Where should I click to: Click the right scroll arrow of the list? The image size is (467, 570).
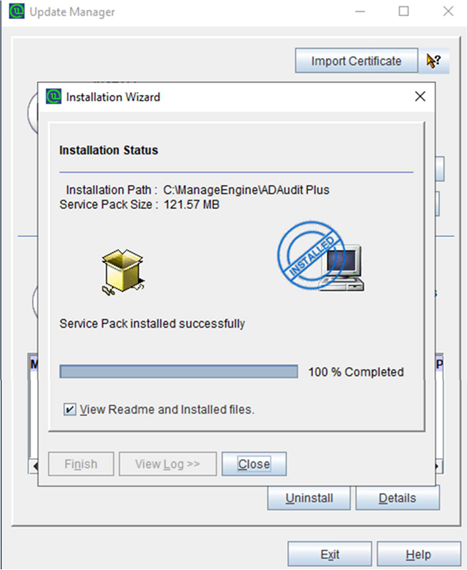coord(438,466)
